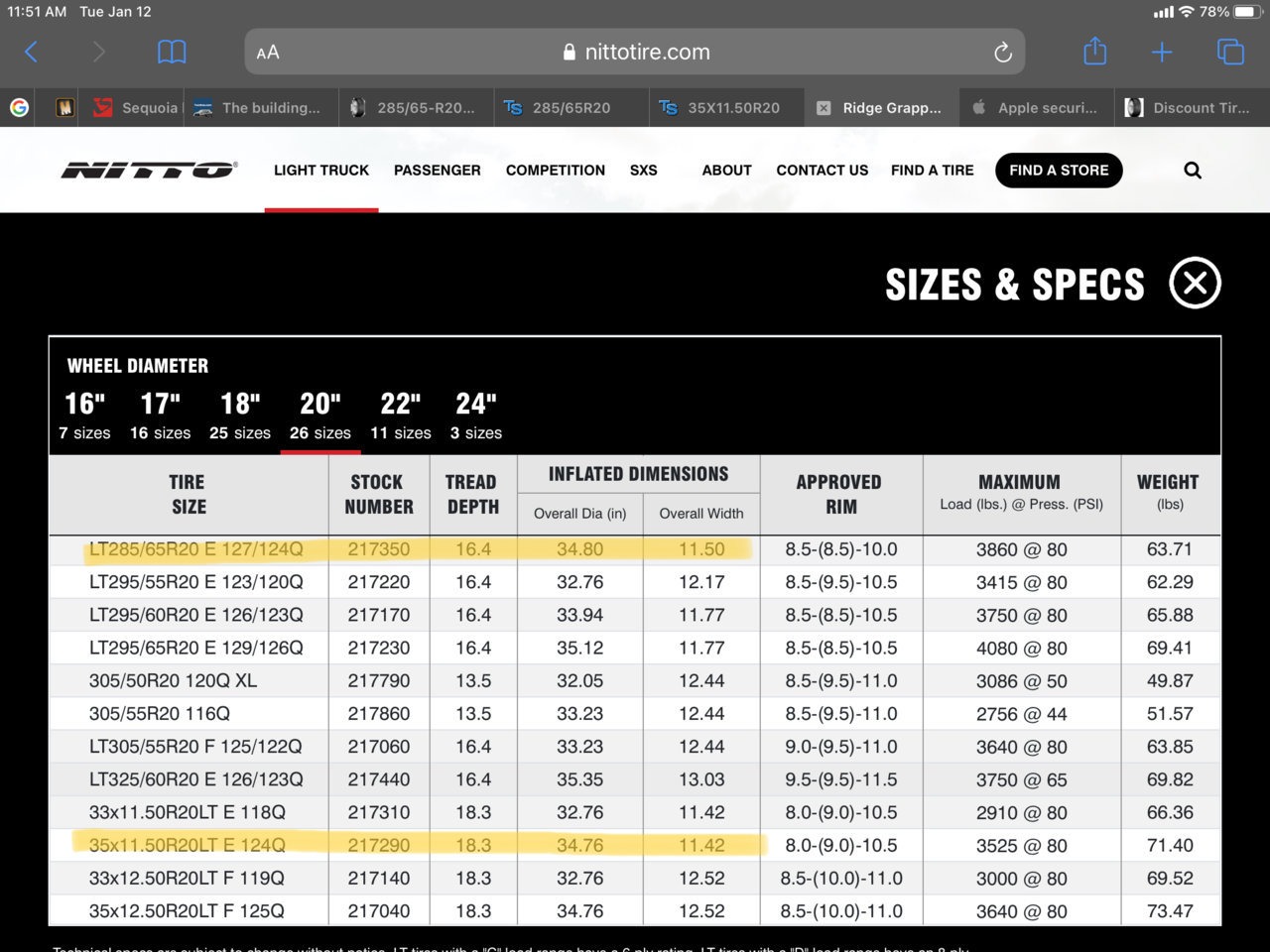Open The building... tab
Viewport: 1270px width, 952px height.
[x=262, y=107]
